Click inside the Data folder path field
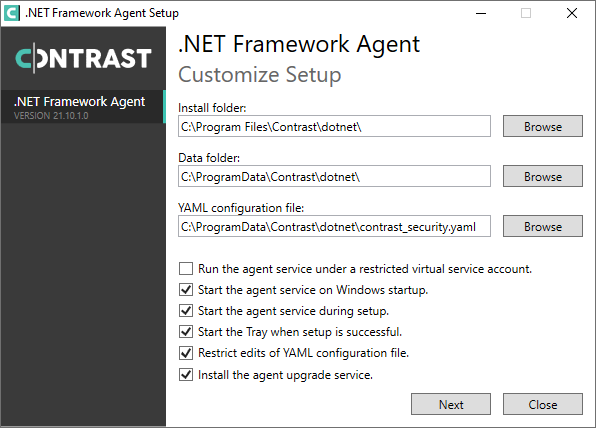The height and width of the screenshot is (428, 596). click(334, 176)
